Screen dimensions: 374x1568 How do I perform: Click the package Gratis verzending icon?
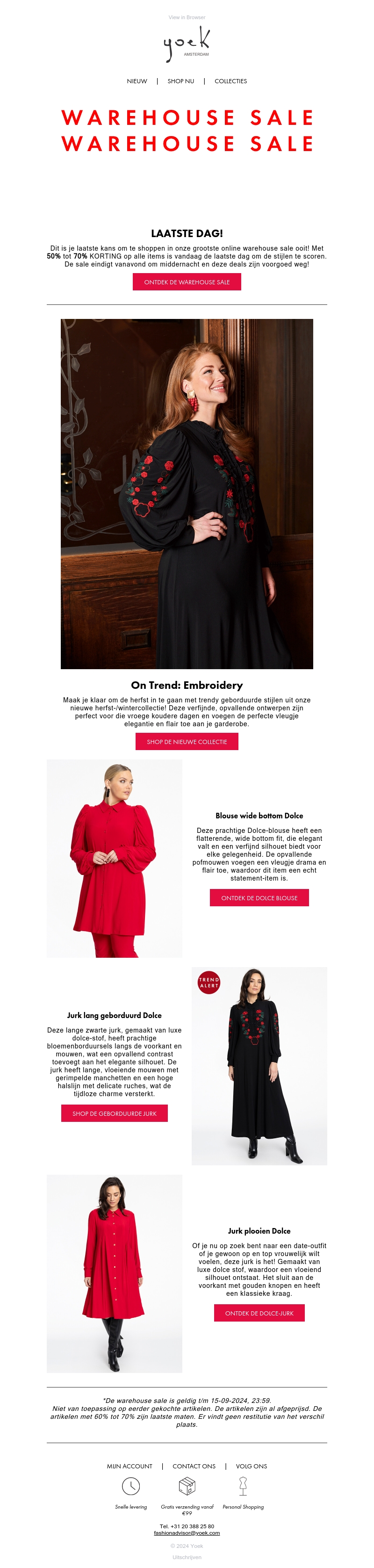tap(187, 1486)
